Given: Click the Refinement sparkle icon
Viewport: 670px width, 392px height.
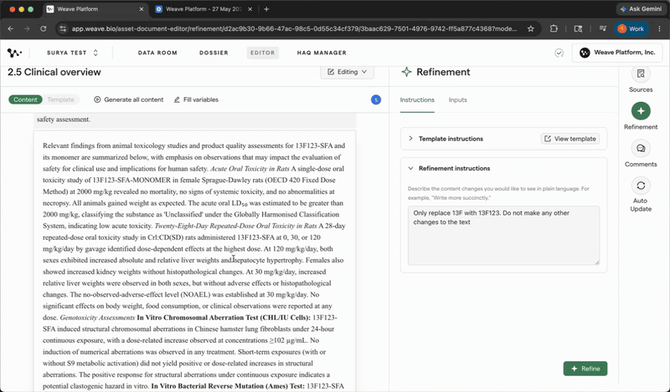Looking at the screenshot, I should pos(406,72).
